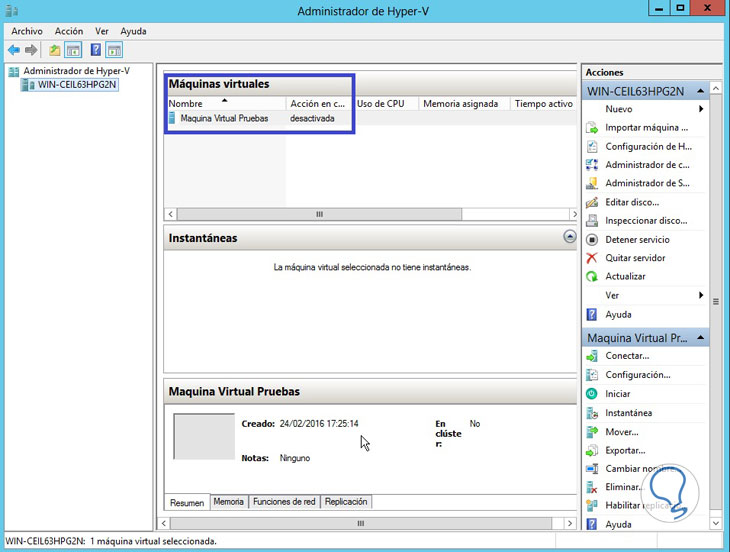The height and width of the screenshot is (552, 730).
Task: Click the Uso de CPU column header
Action: [386, 103]
